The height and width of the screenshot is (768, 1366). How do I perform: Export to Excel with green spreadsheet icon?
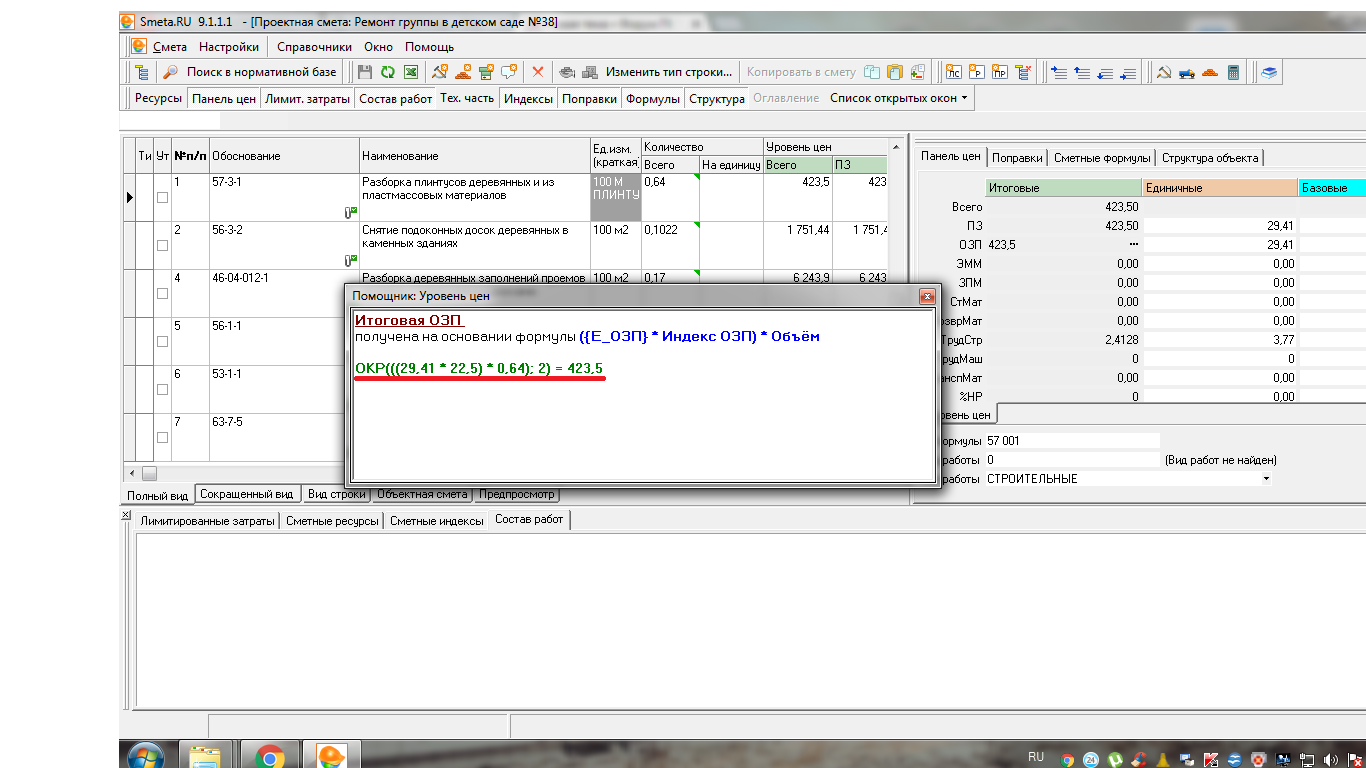pyautogui.click(x=411, y=72)
